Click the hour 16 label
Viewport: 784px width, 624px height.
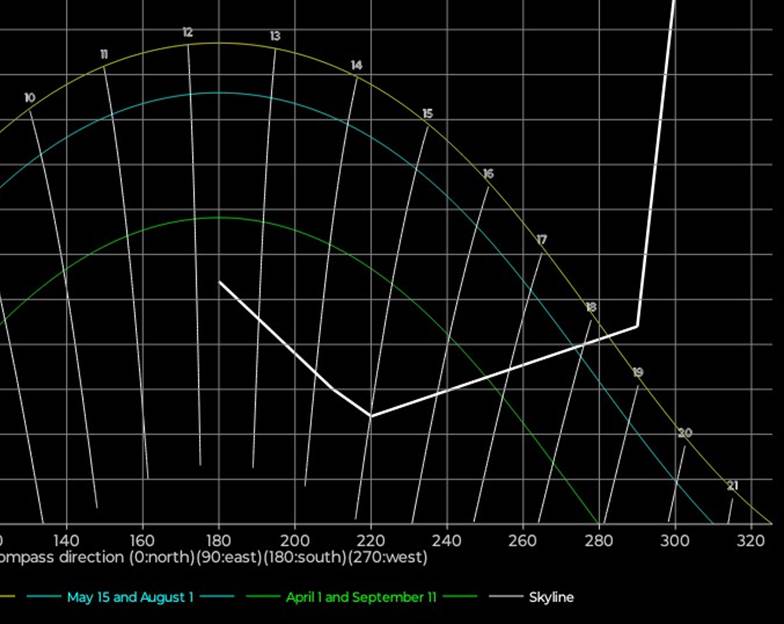tap(487, 174)
